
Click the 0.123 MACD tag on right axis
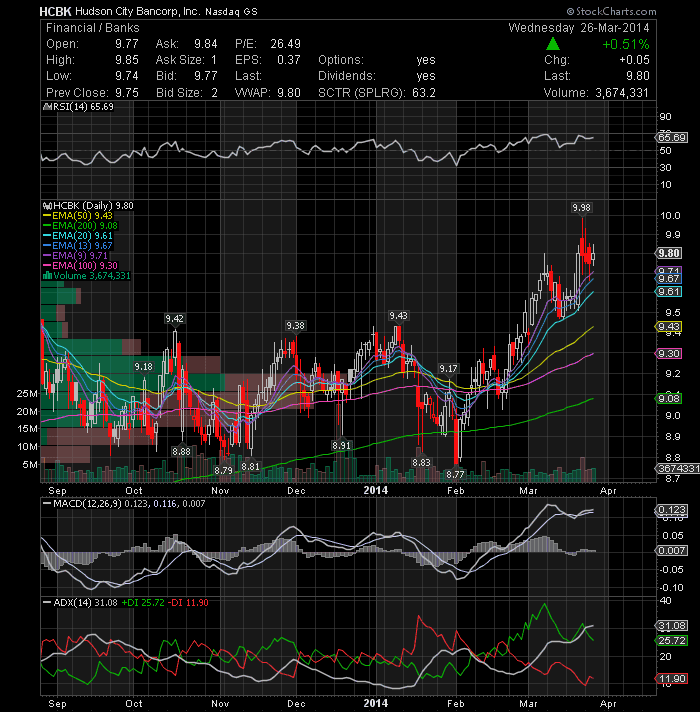coord(672,510)
